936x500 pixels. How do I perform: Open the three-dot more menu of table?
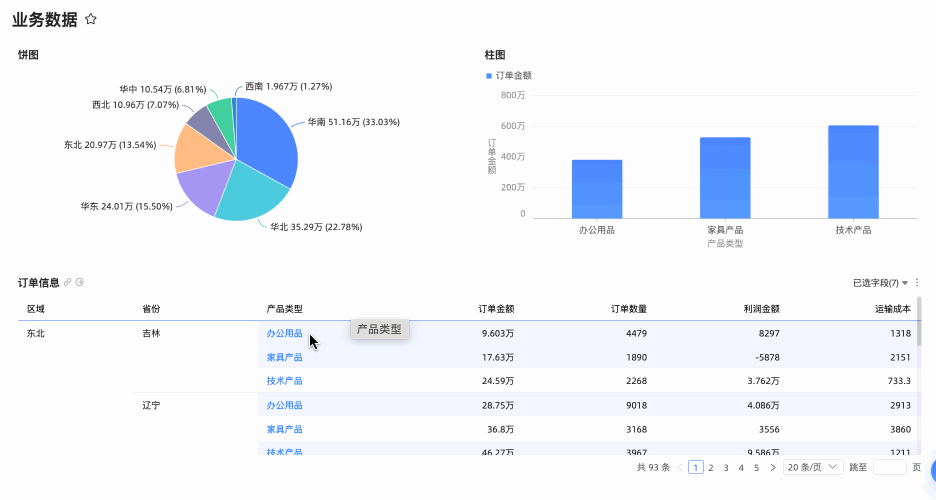pos(917,283)
